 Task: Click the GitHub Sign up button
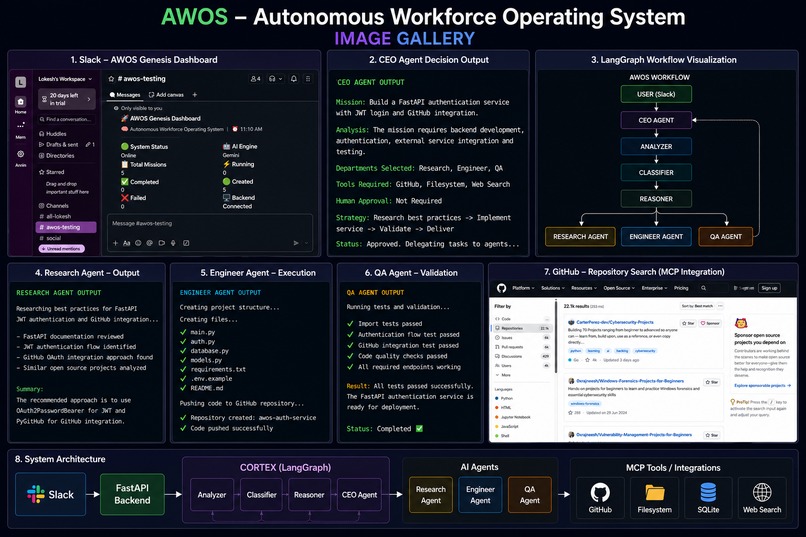(769, 288)
